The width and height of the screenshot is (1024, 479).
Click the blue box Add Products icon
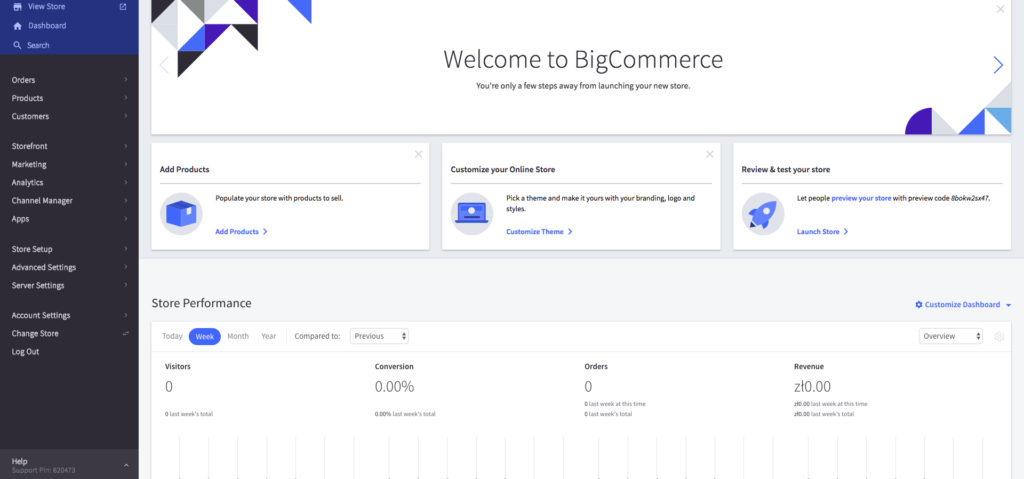pyautogui.click(x=181, y=214)
